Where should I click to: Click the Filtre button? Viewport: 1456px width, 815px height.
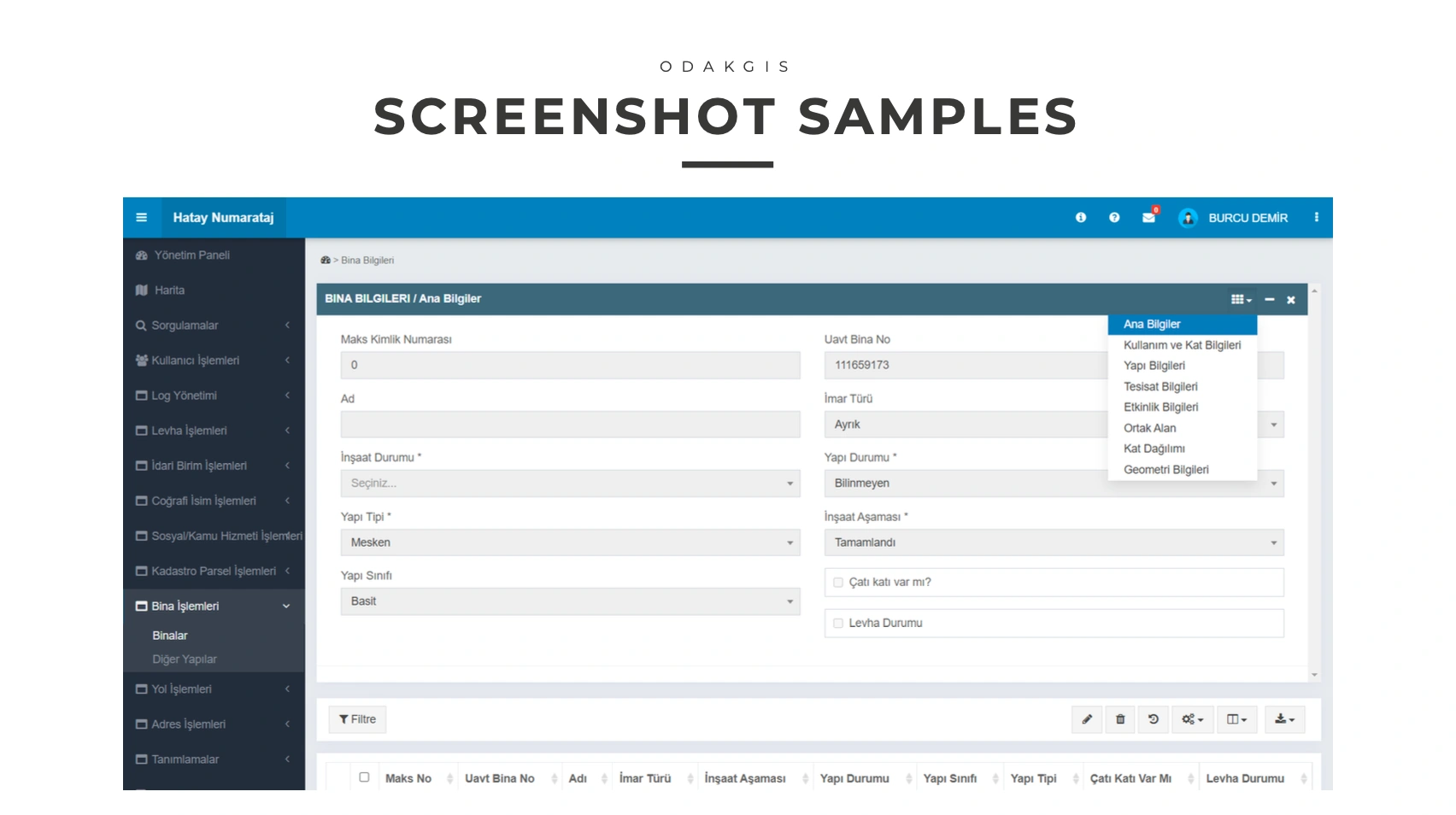pyautogui.click(x=357, y=719)
